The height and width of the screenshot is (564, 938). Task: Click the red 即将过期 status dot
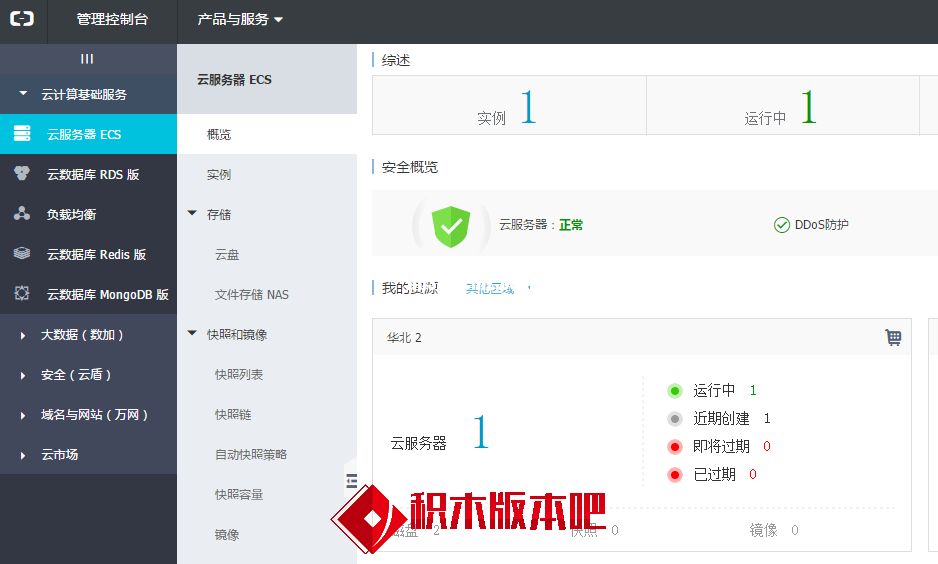(675, 447)
